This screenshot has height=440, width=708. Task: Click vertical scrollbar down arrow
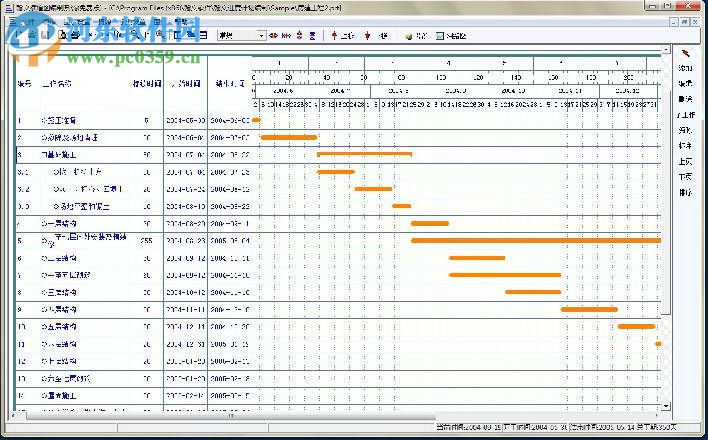tap(666, 406)
